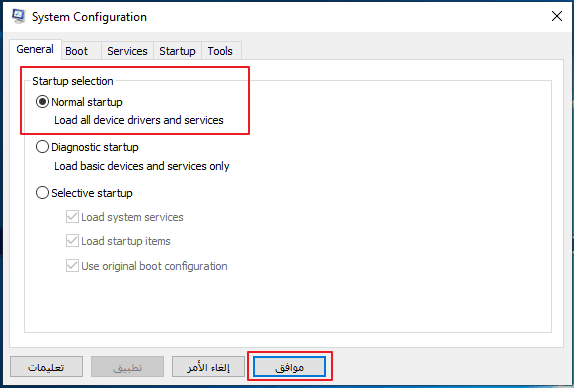Click the System Configuration window title text
The width and height of the screenshot is (574, 388).
(89, 17)
